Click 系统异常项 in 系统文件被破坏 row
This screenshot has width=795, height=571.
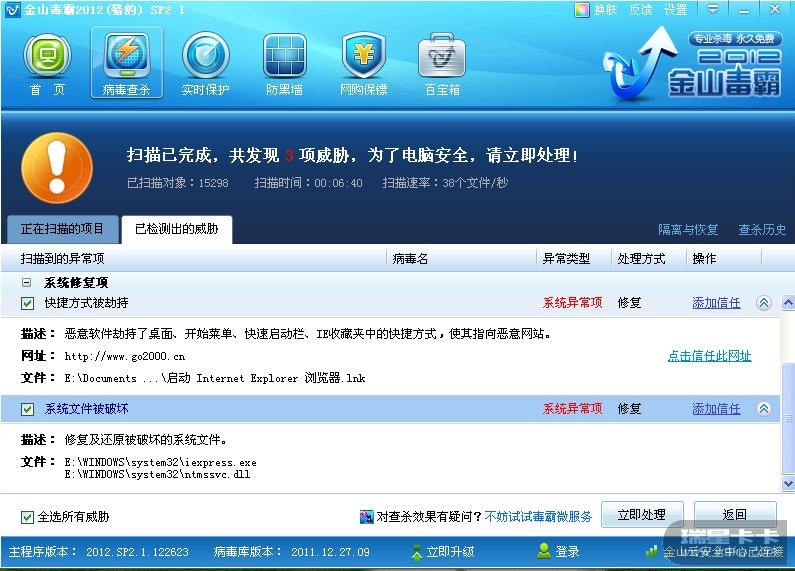(x=572, y=409)
